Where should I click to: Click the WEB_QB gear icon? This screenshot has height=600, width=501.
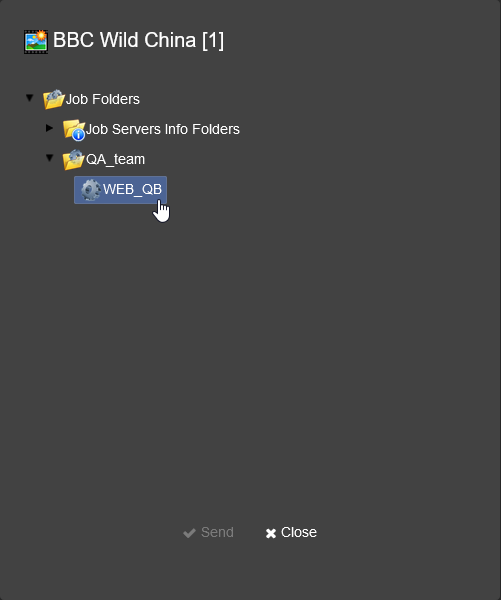(91, 190)
